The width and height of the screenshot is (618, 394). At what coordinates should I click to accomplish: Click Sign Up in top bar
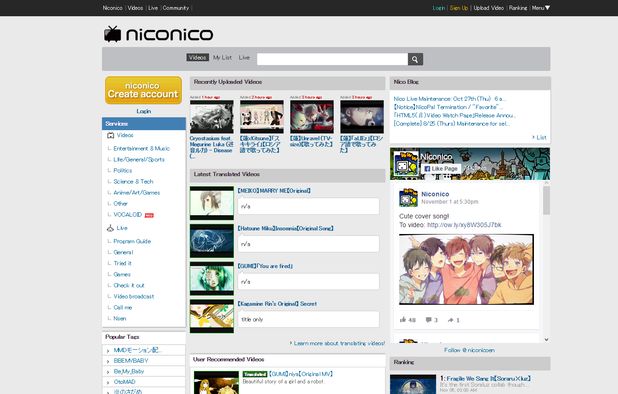(x=459, y=8)
